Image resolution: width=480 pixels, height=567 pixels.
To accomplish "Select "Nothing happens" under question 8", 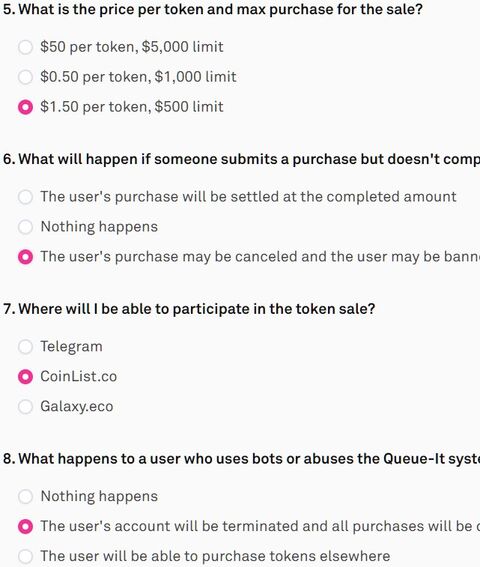I will [25, 496].
